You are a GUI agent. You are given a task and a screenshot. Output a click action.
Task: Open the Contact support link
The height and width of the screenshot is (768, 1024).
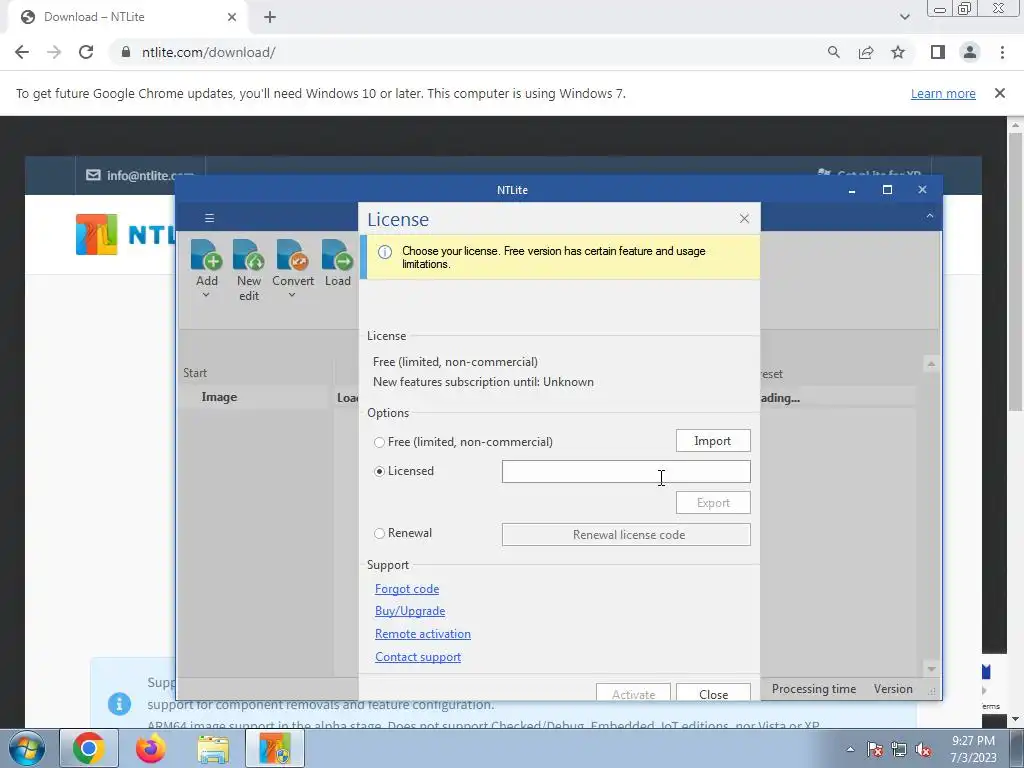click(x=418, y=657)
